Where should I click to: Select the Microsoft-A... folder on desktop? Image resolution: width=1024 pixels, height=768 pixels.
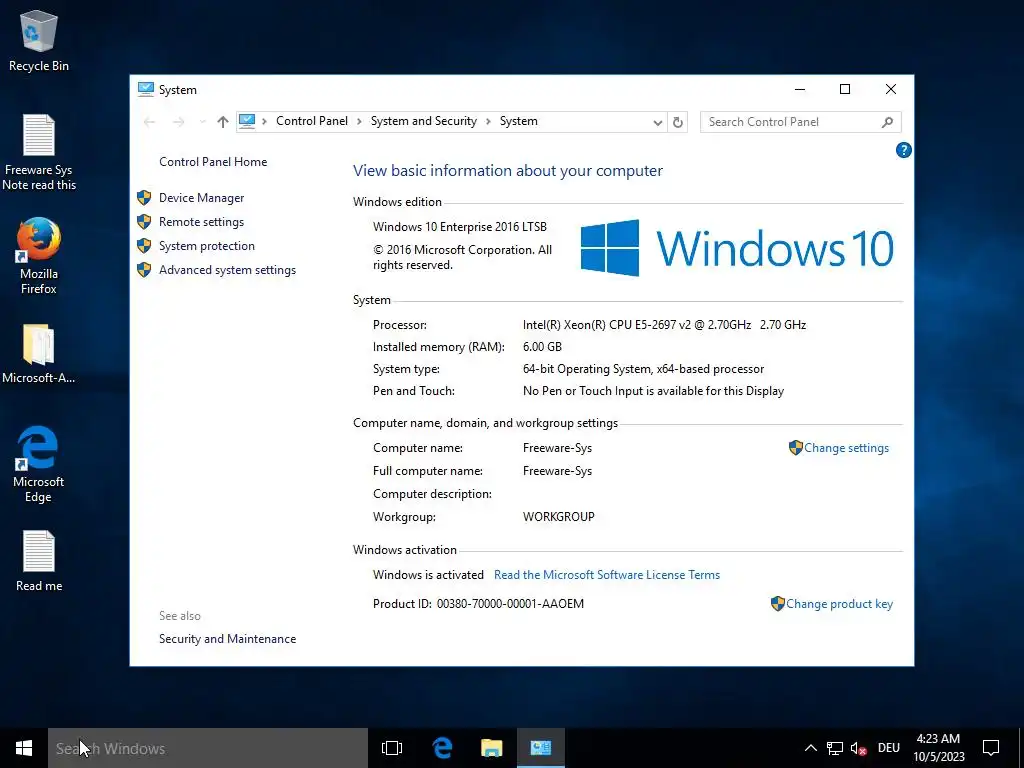[x=39, y=353]
